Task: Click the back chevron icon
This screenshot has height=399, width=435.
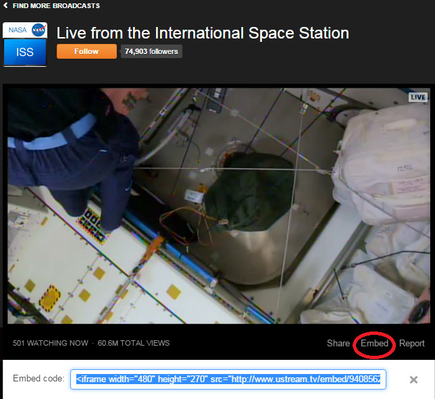Action: point(6,5)
